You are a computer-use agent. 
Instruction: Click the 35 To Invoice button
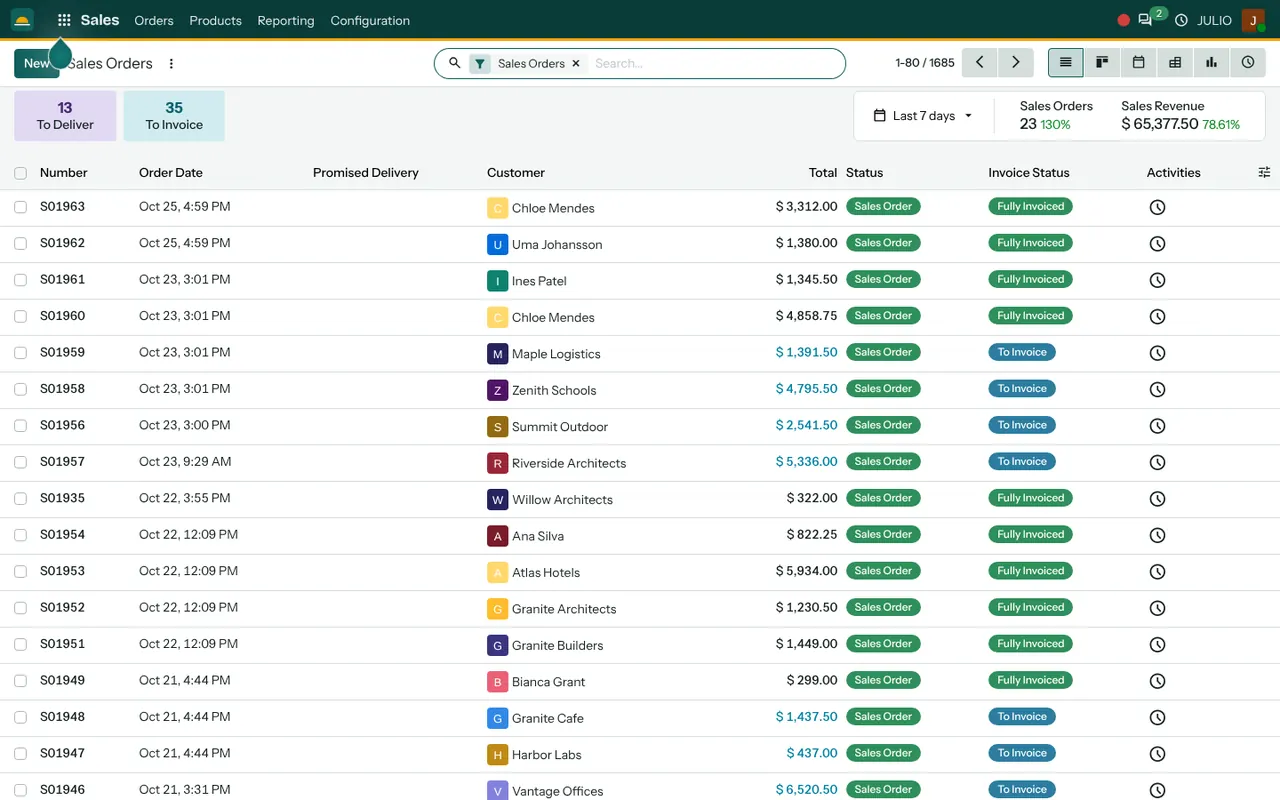[174, 116]
